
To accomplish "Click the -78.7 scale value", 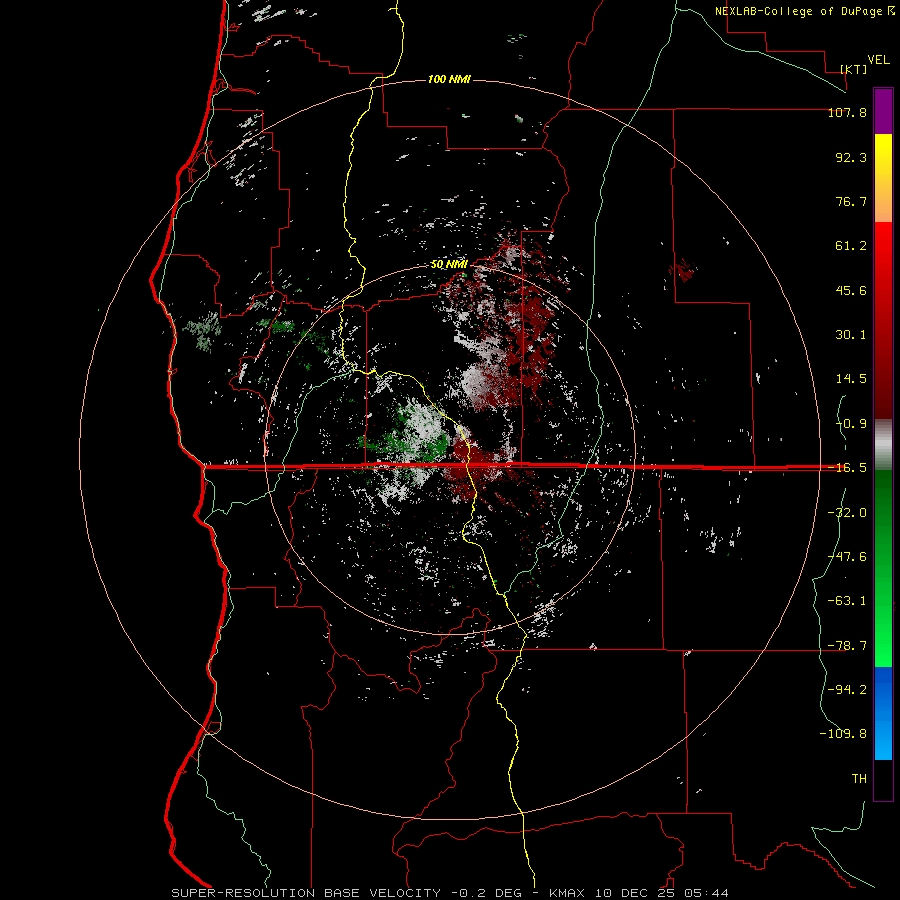I will pos(847,646).
